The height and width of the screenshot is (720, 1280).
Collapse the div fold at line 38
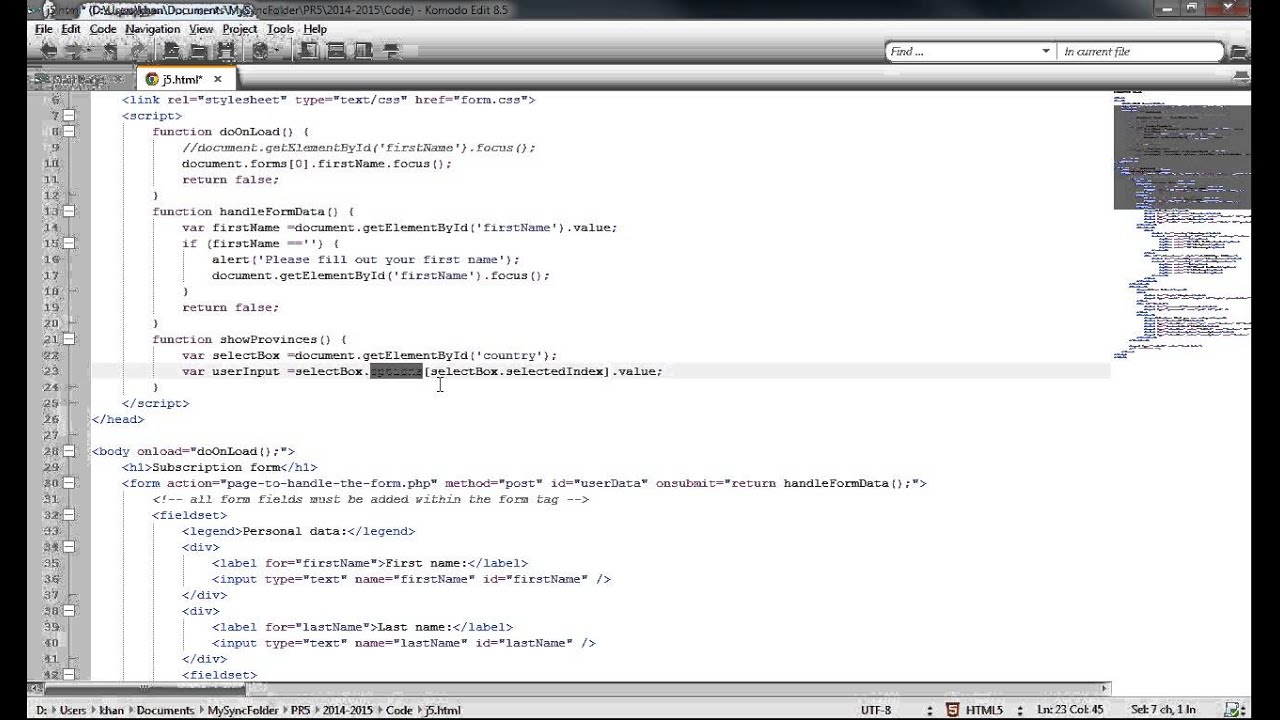[x=69, y=612]
